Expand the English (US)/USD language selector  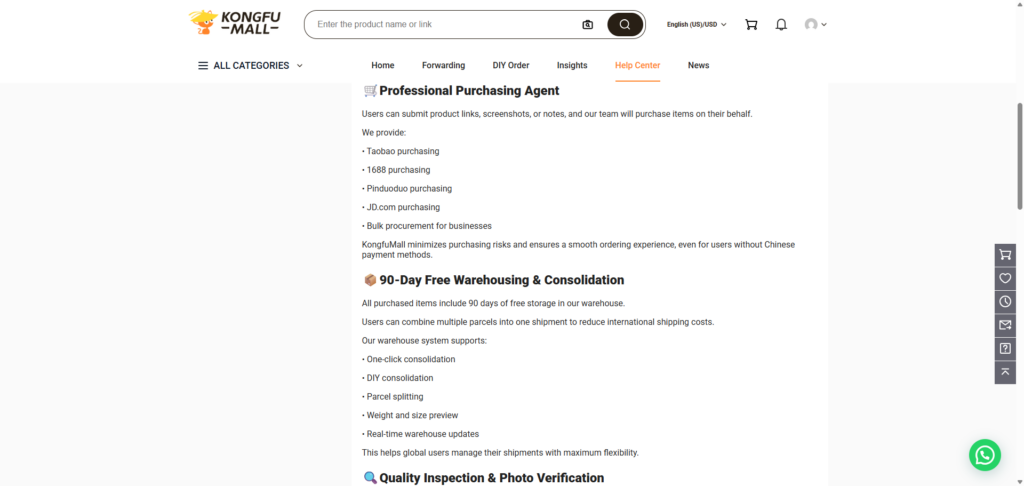pyautogui.click(x=696, y=24)
